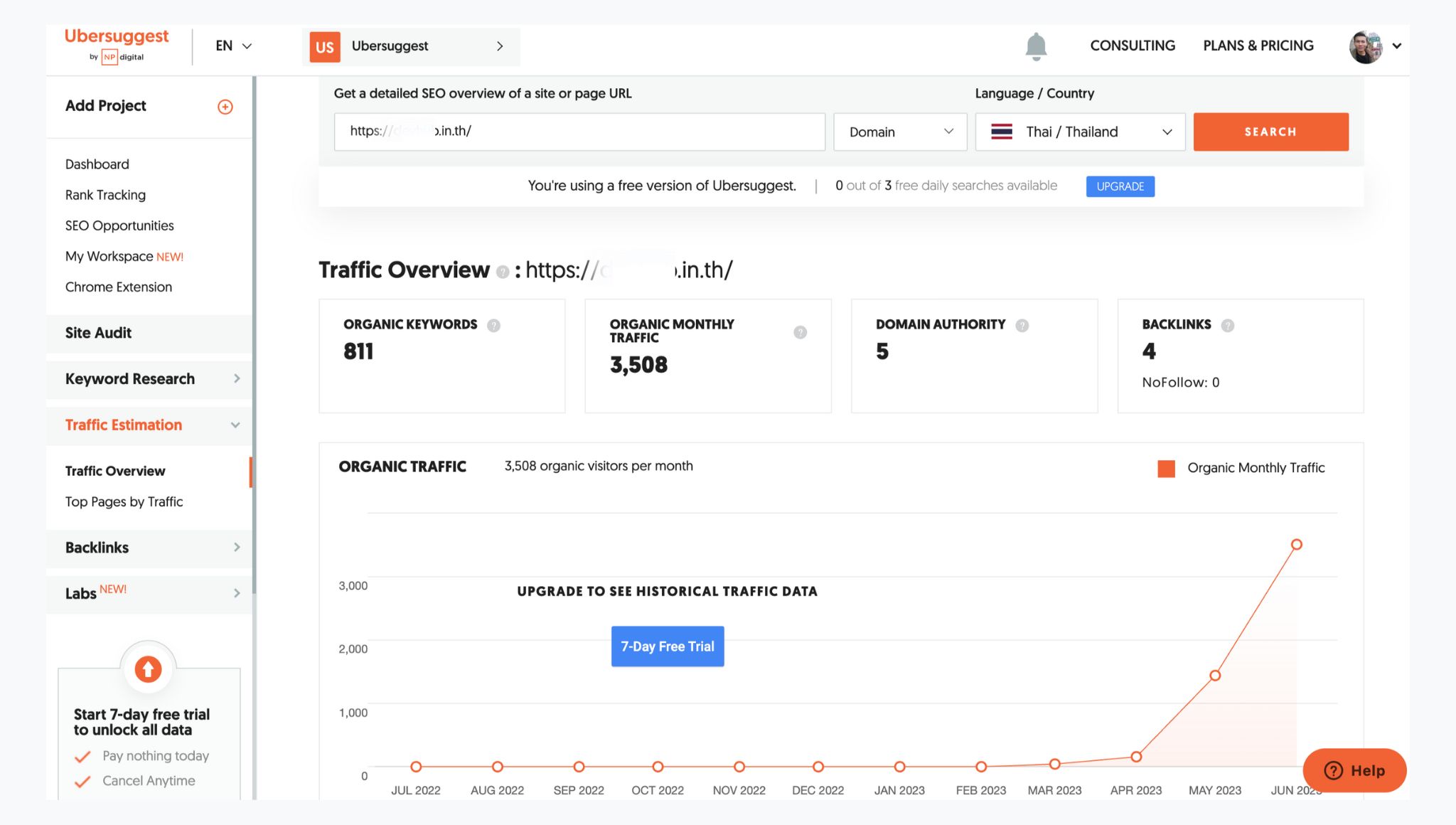Open the Thai / Thailand language dropdown
This screenshot has height=825, width=1456.
point(1080,132)
